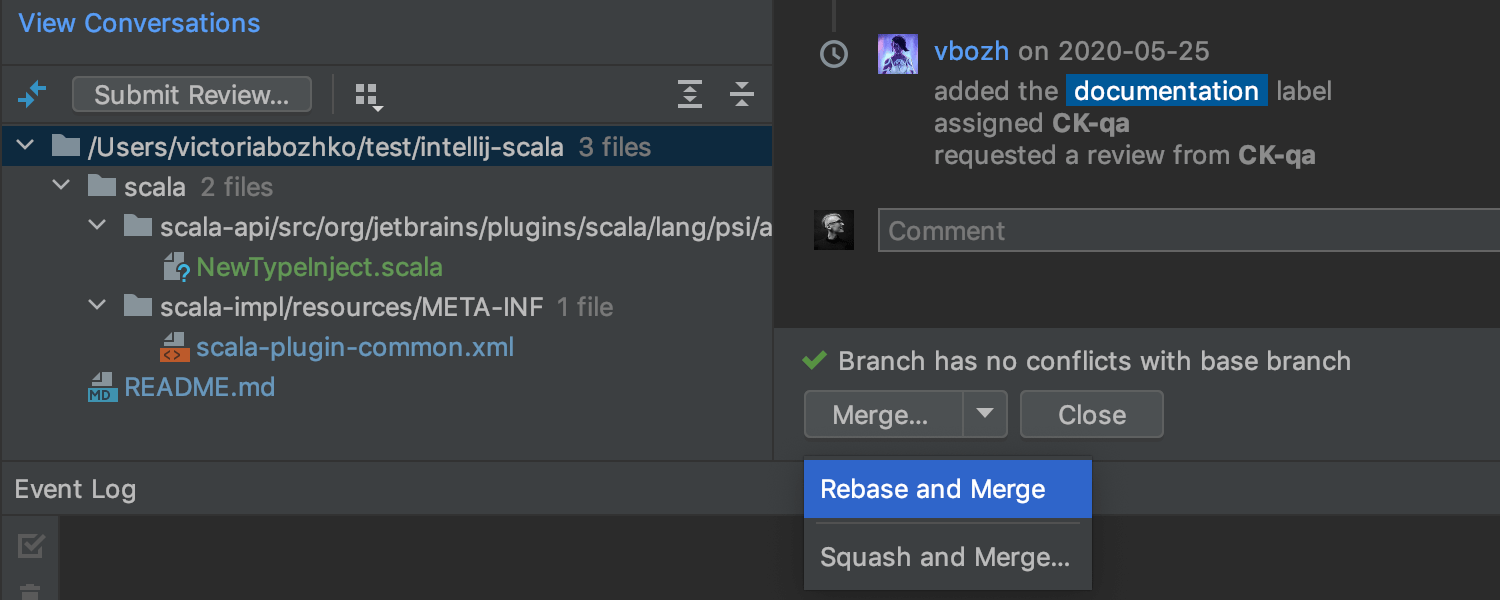Select Rebase and Merge option
Image resolution: width=1500 pixels, height=600 pixels.
932,489
